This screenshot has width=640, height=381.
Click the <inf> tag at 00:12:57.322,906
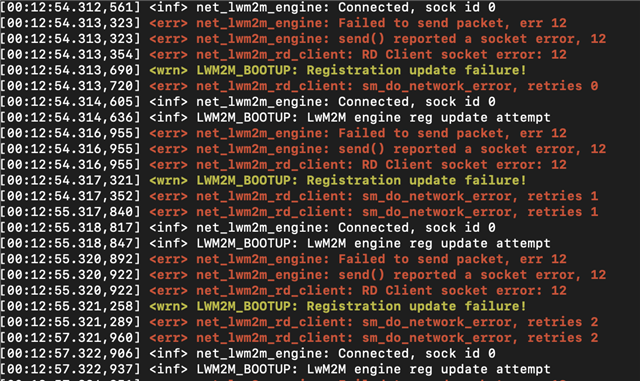168,354
